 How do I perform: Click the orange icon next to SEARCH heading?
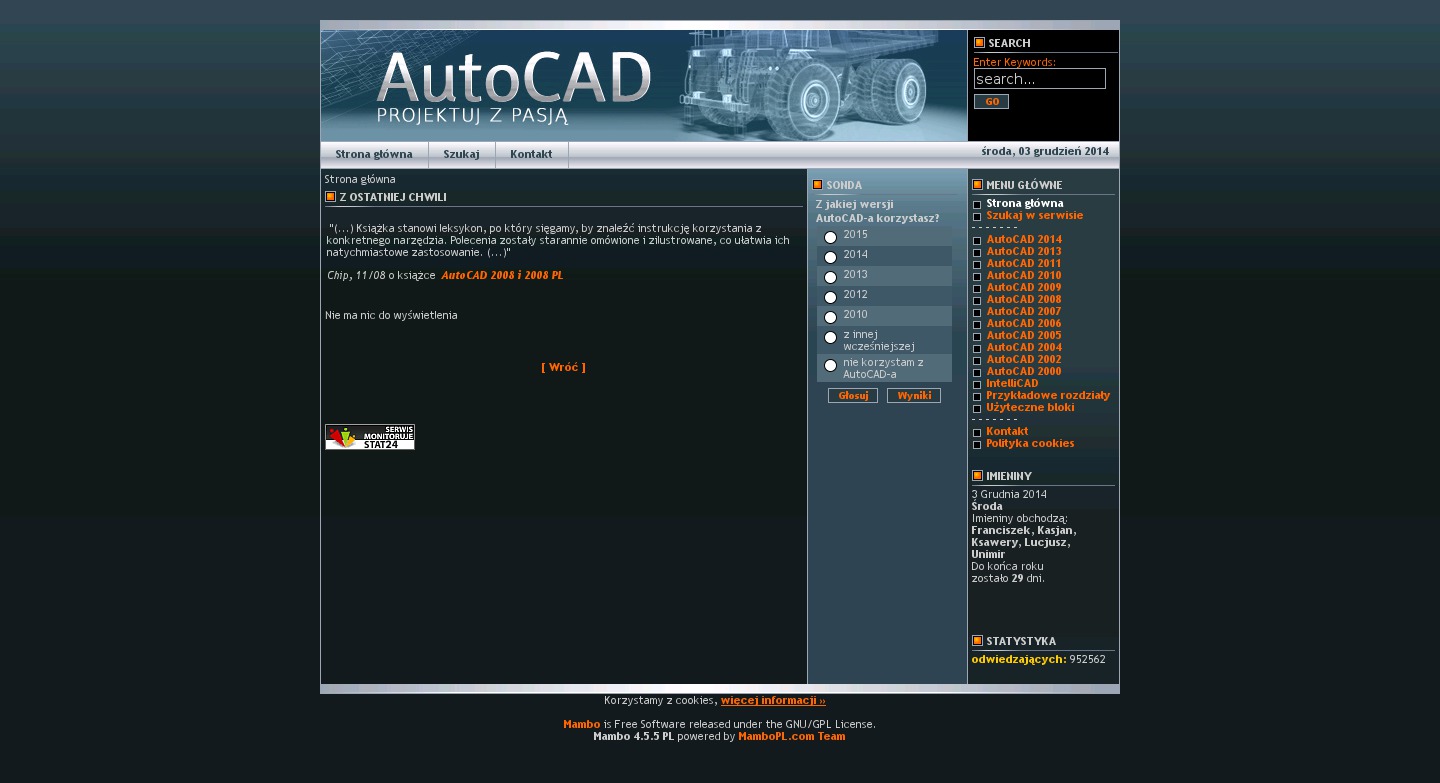[979, 43]
